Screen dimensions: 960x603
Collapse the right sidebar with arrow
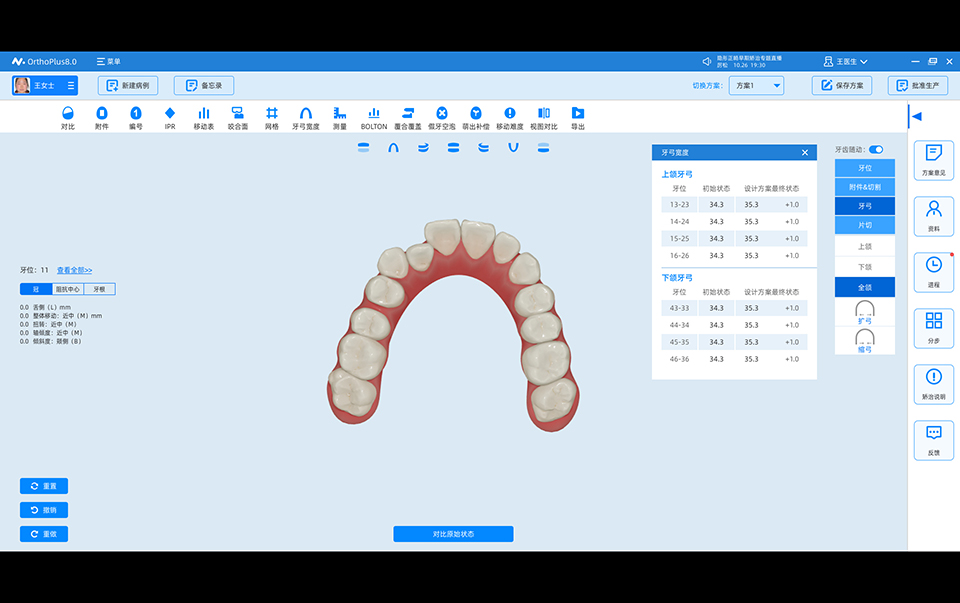point(916,116)
